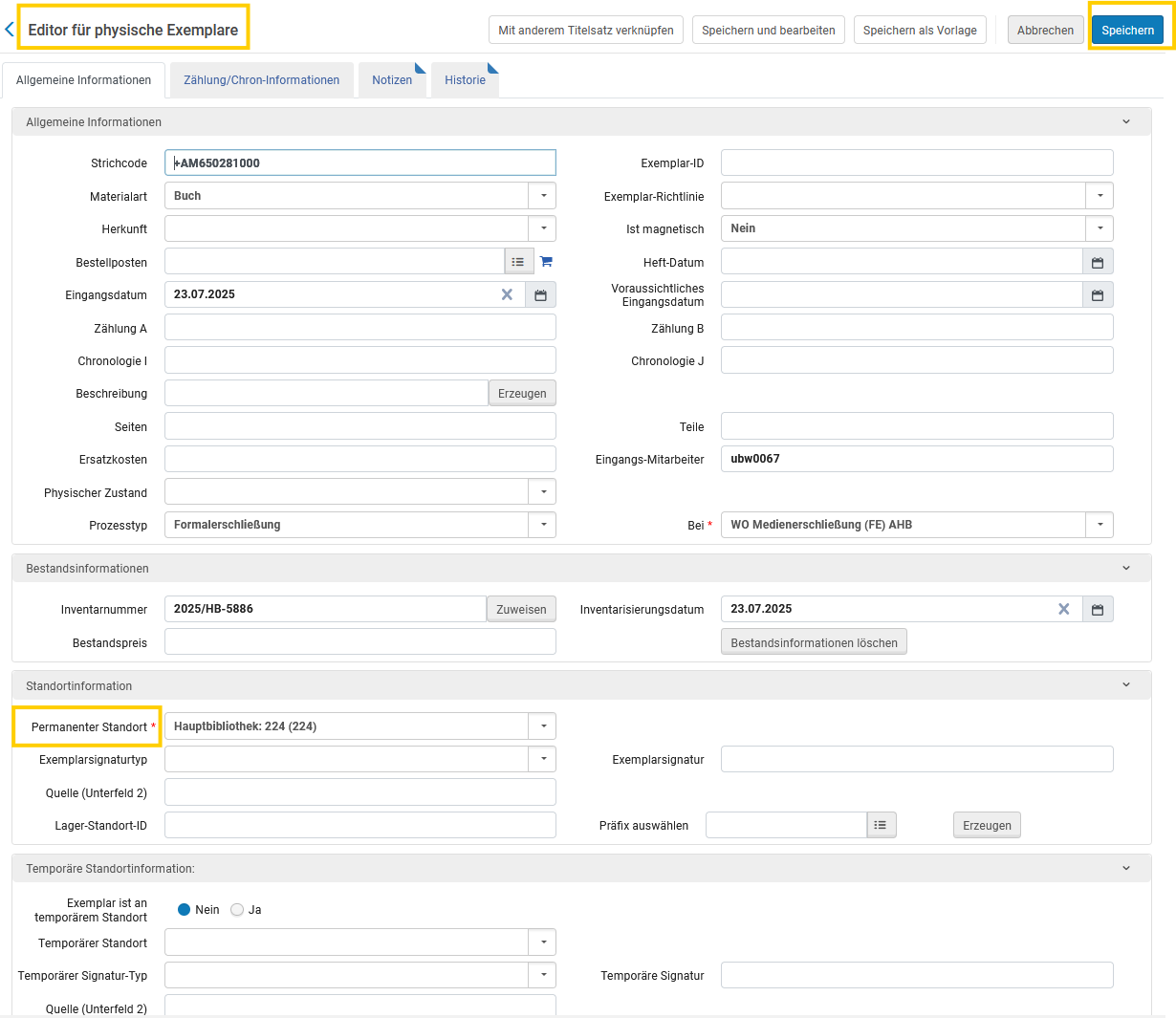Open the Heft-Datum calendar picker
Viewport: 1176px width, 1018px height.
[1098, 262]
